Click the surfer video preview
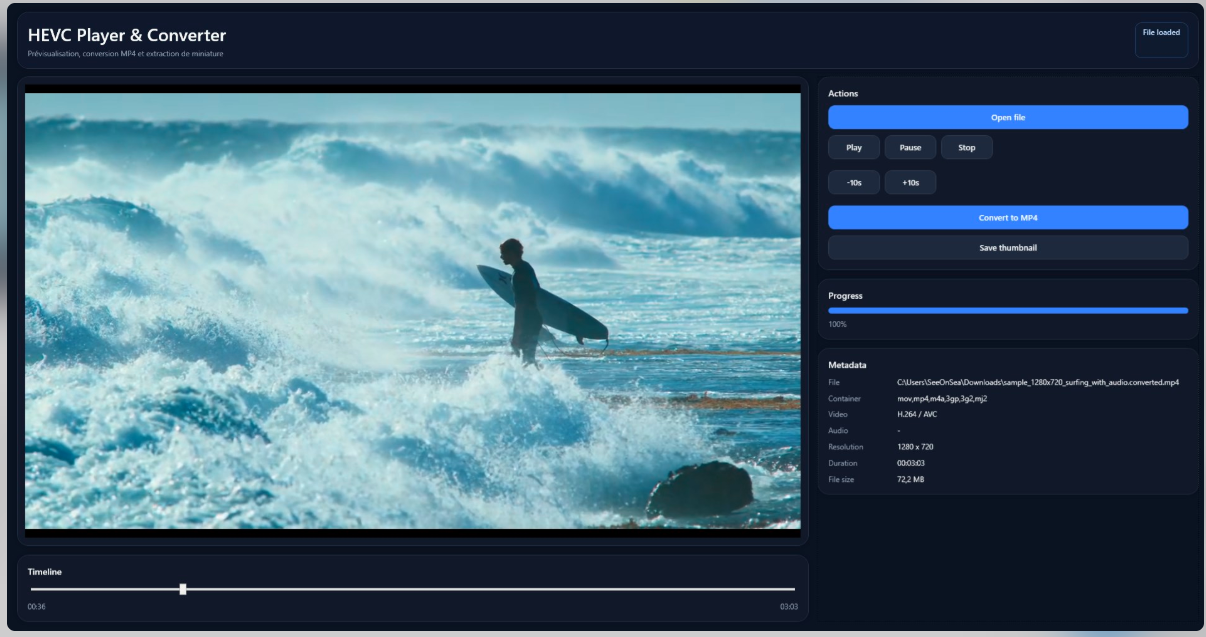This screenshot has width=1206, height=637. [x=412, y=310]
